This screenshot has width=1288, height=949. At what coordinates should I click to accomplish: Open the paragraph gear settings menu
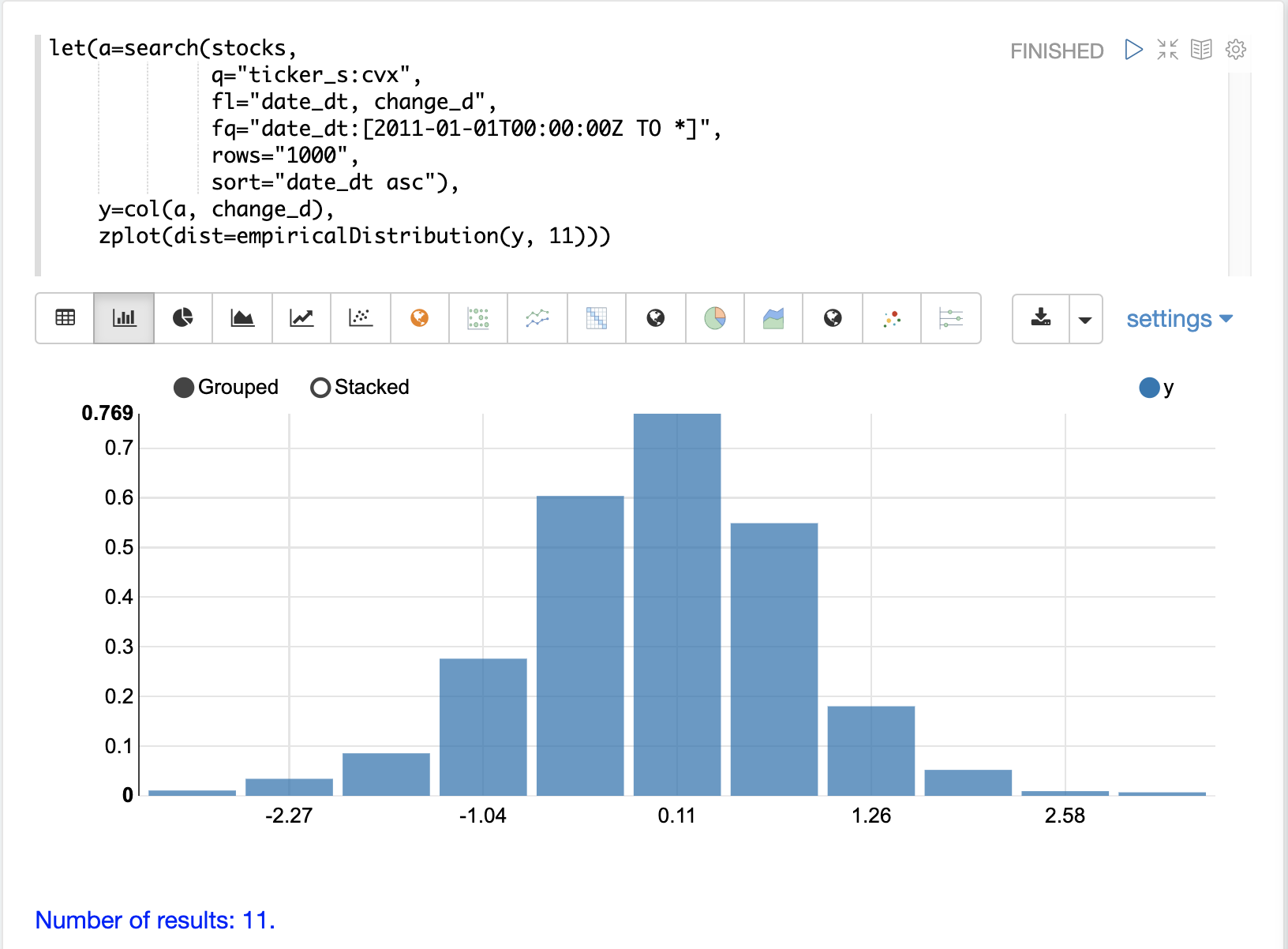[1235, 50]
